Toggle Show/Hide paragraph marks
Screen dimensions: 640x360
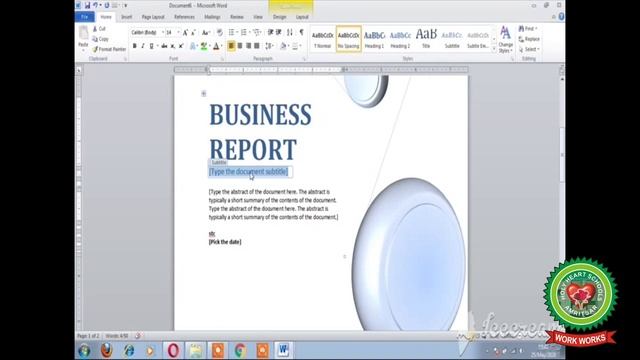tap(301, 32)
